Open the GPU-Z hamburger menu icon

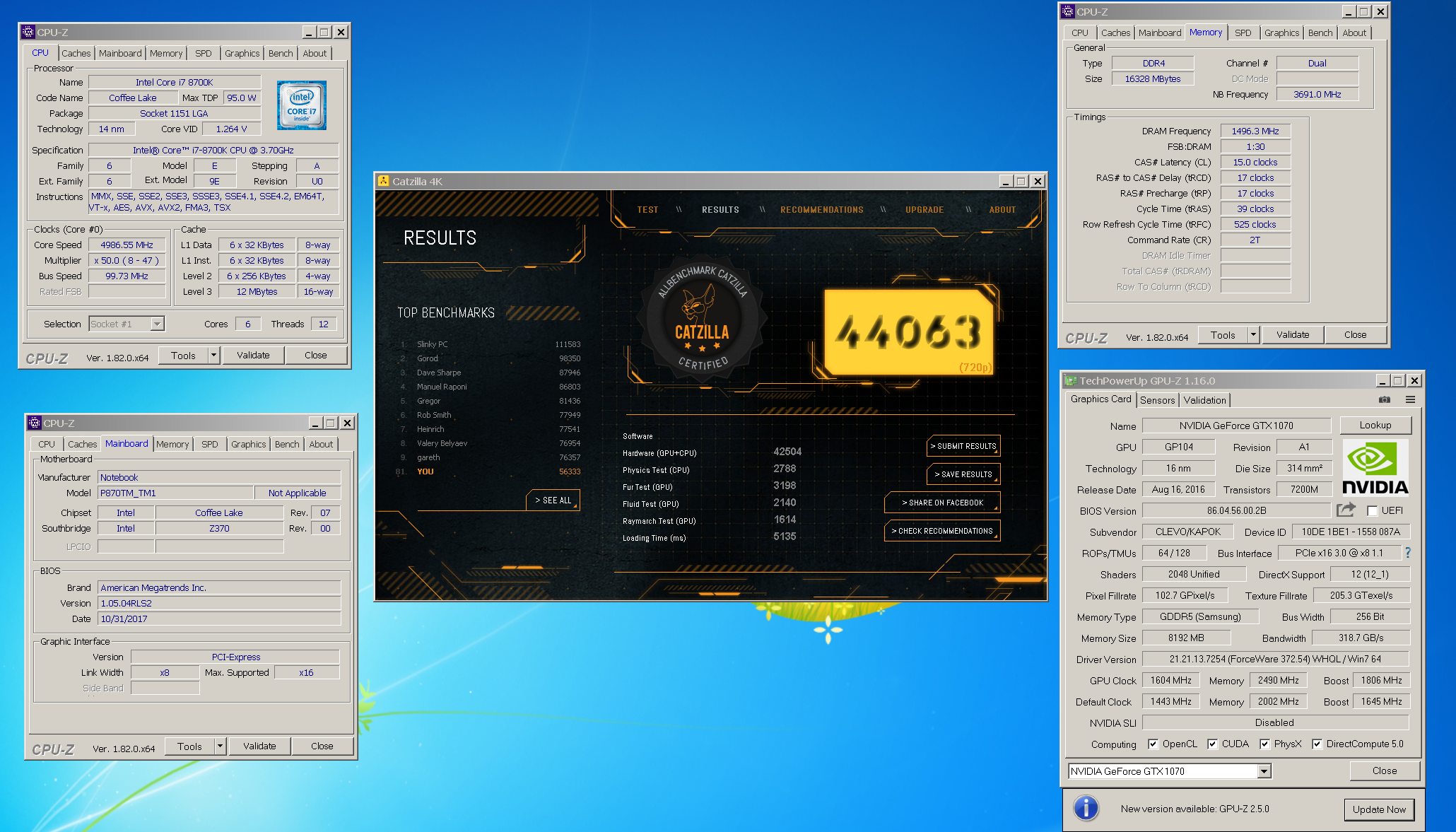[x=1410, y=399]
